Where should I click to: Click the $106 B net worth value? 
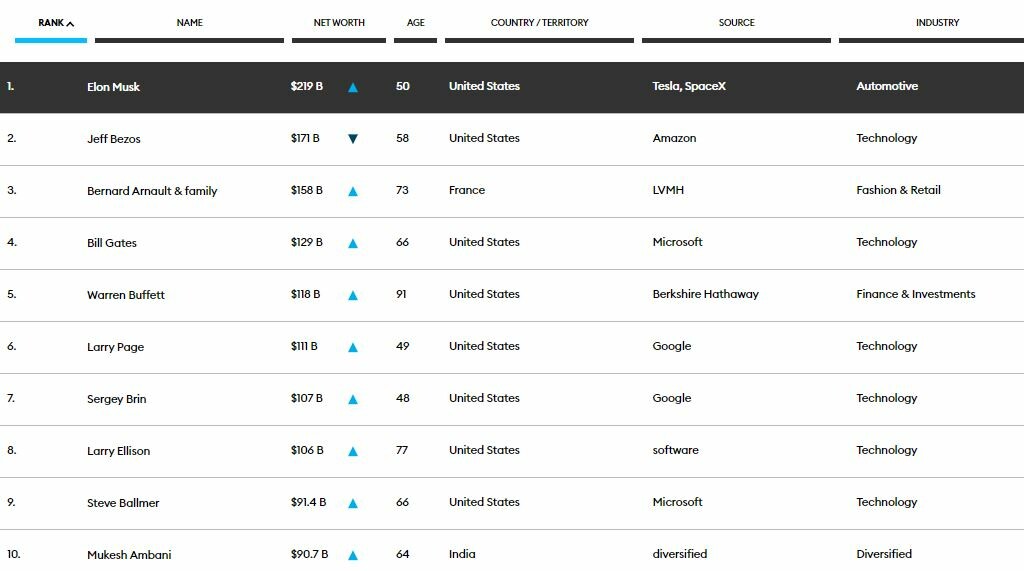(x=307, y=450)
